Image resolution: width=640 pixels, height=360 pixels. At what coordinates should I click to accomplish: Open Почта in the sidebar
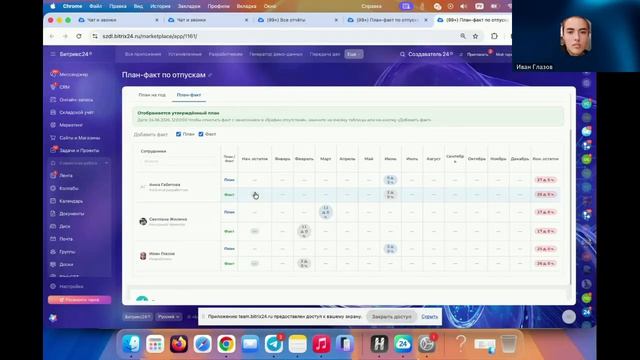tap(66, 239)
